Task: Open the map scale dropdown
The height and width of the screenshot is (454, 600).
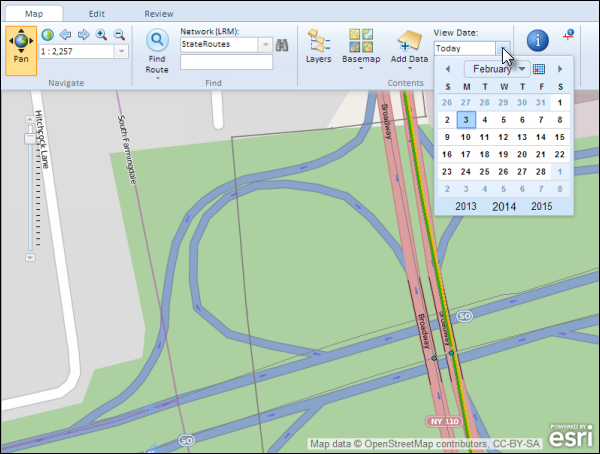Action: click(x=121, y=51)
